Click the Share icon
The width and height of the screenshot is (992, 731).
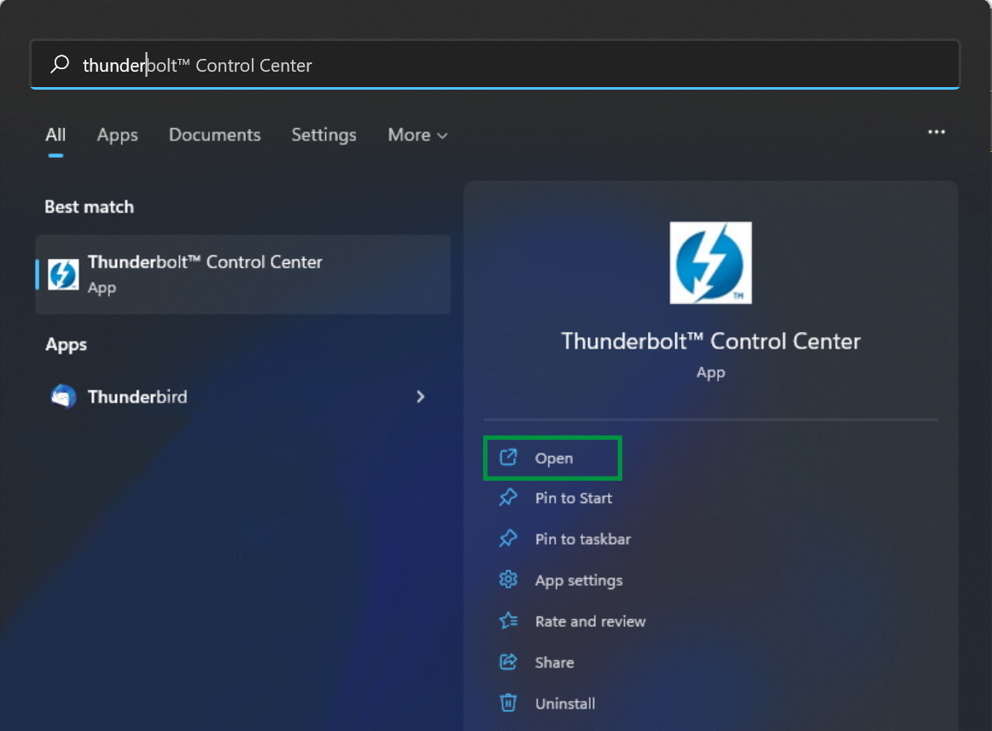tap(508, 662)
